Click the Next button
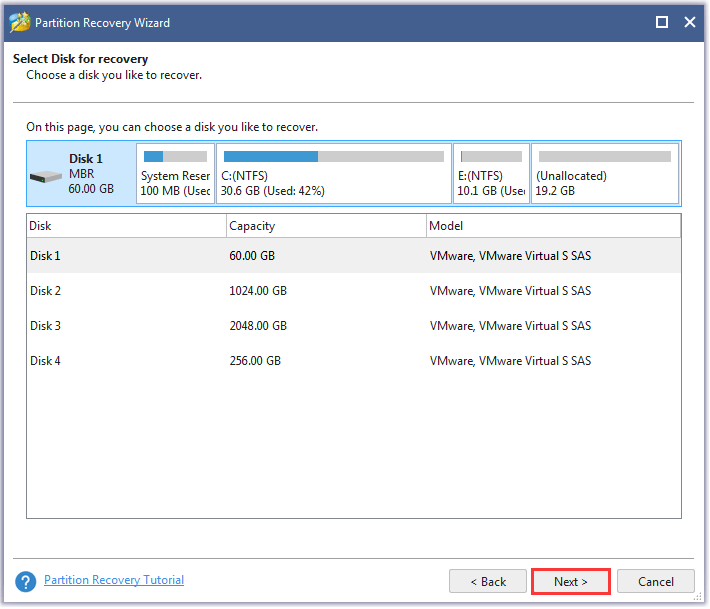710x609 pixels. coord(571,582)
